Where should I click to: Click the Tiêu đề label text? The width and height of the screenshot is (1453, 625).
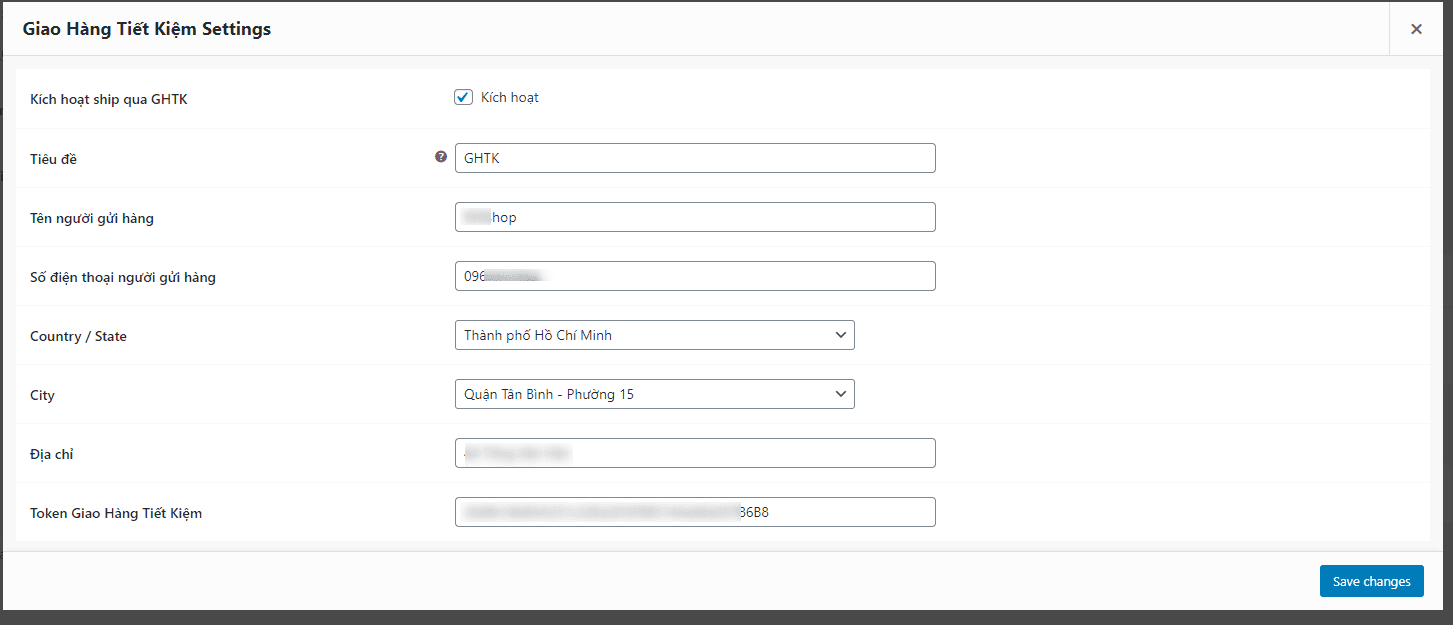pos(53,159)
